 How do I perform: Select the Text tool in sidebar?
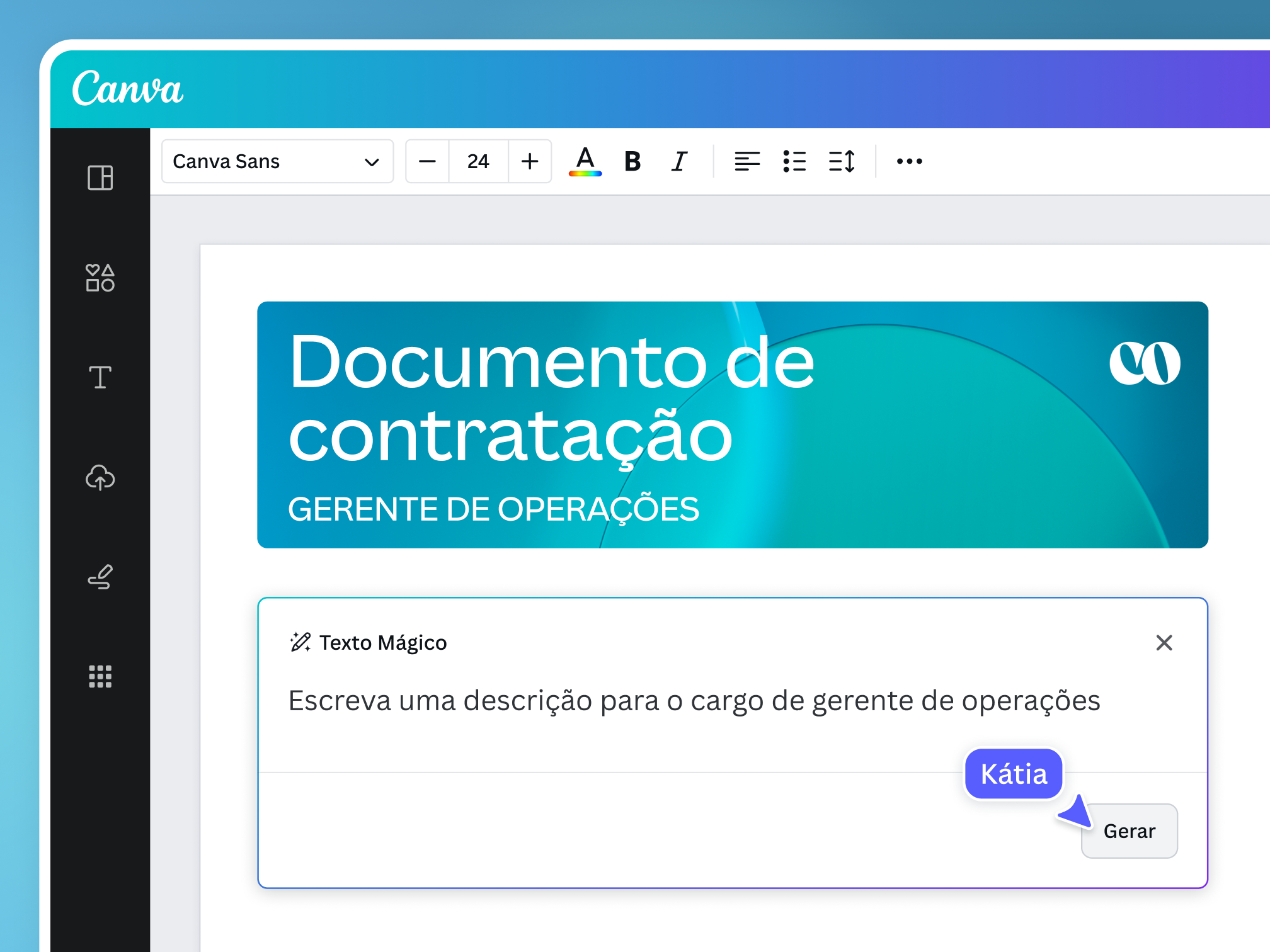click(100, 377)
